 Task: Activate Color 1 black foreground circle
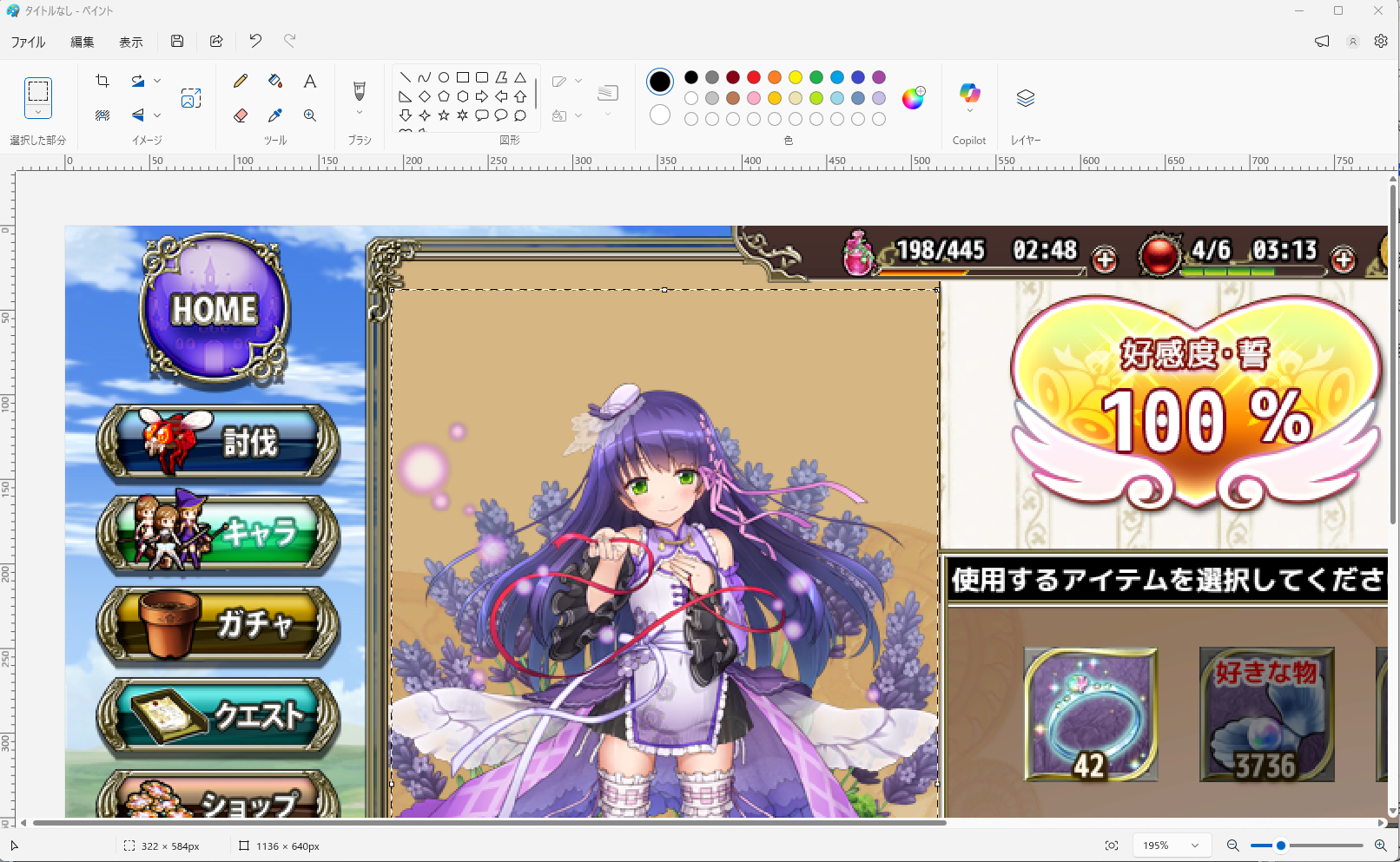tap(660, 82)
